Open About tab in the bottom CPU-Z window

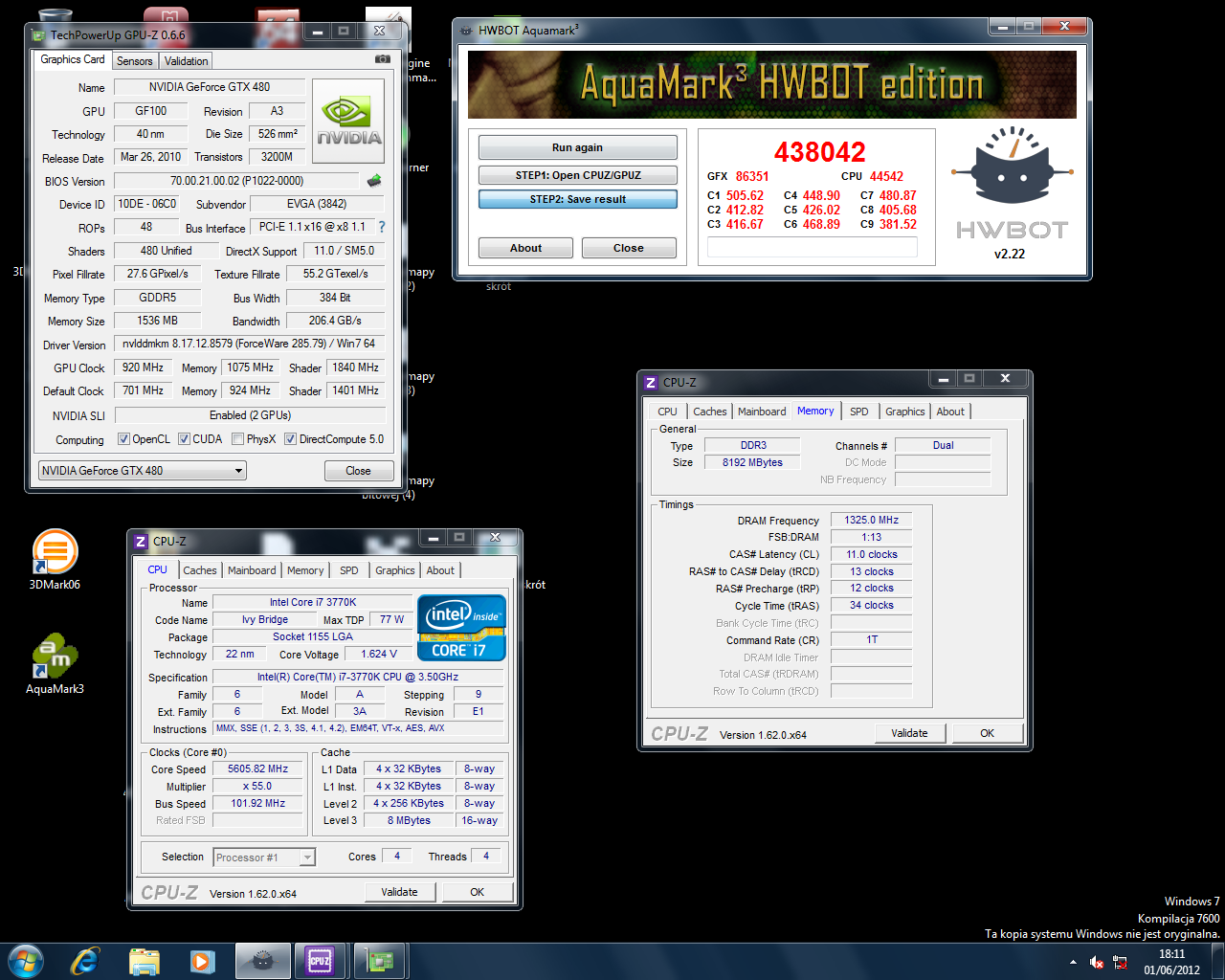tap(440, 570)
